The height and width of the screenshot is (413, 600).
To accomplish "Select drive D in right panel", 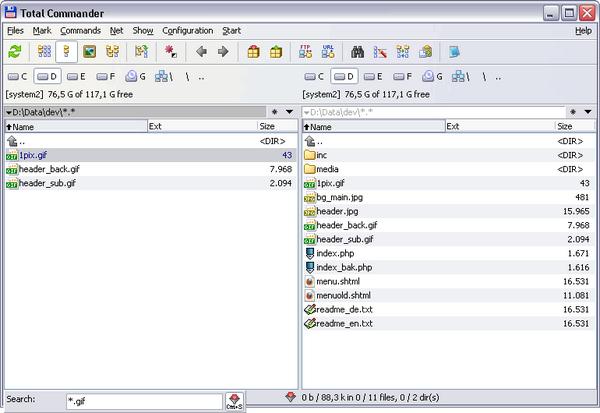I will [344, 77].
